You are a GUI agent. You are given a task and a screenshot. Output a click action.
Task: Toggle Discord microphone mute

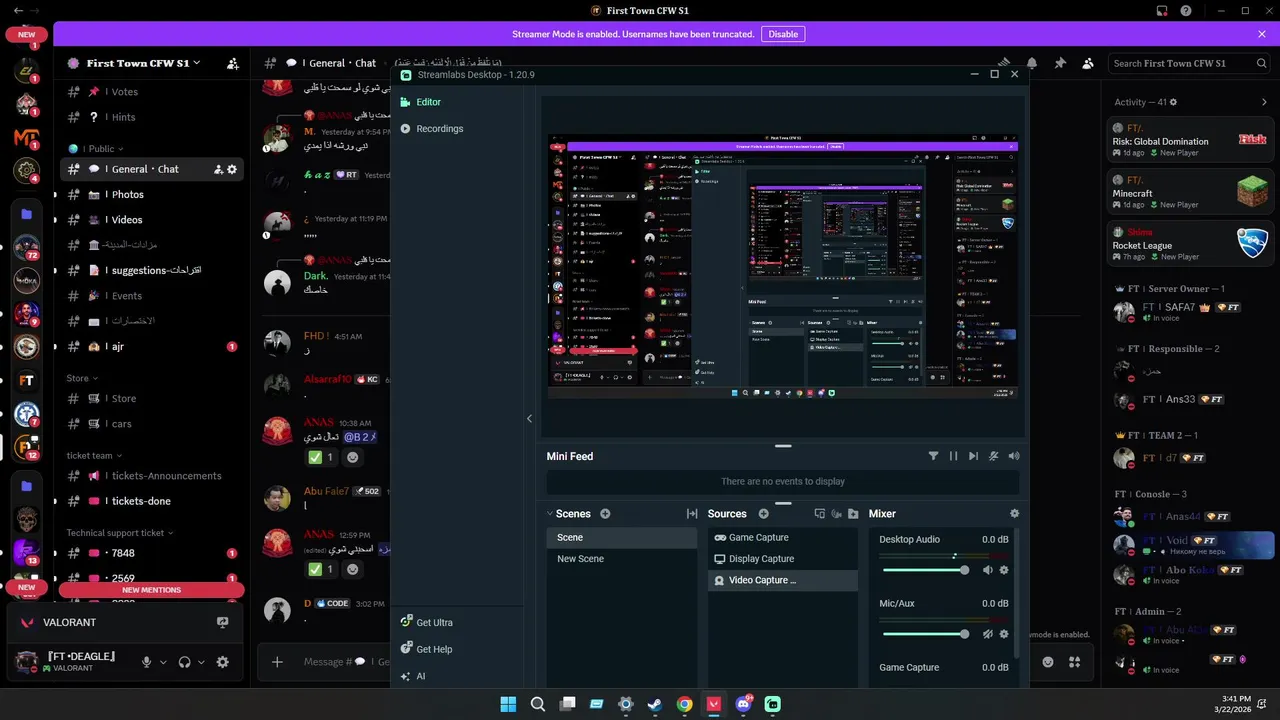(147, 662)
